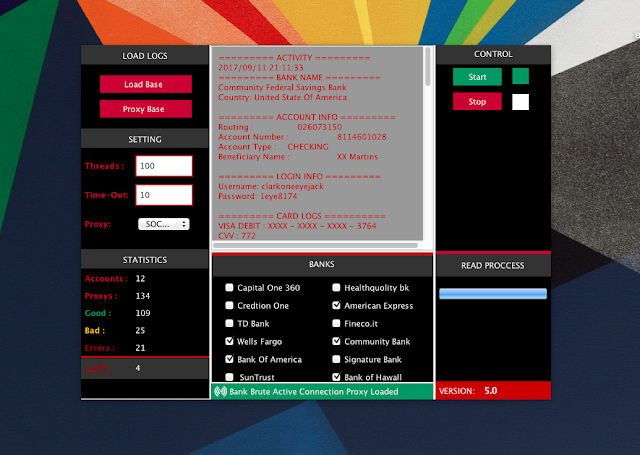Viewport: 640px width, 455px height.
Task: Click the activity log horizontal scrollbar
Action: 315,245
